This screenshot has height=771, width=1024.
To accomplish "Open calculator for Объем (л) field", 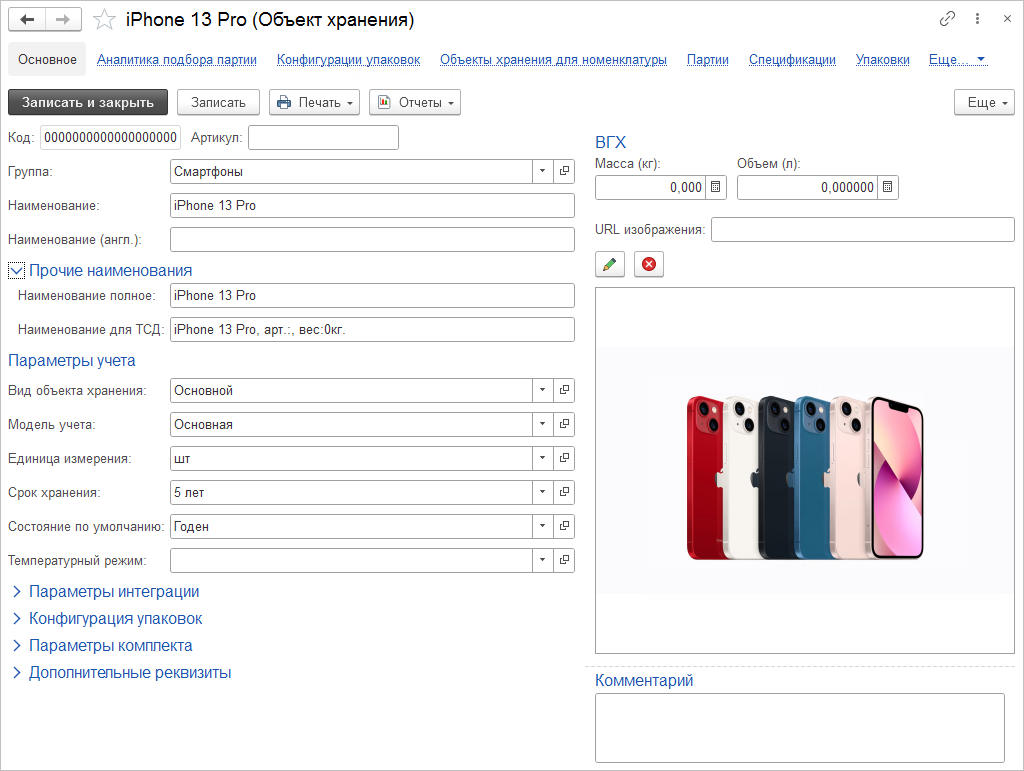I will [888, 187].
